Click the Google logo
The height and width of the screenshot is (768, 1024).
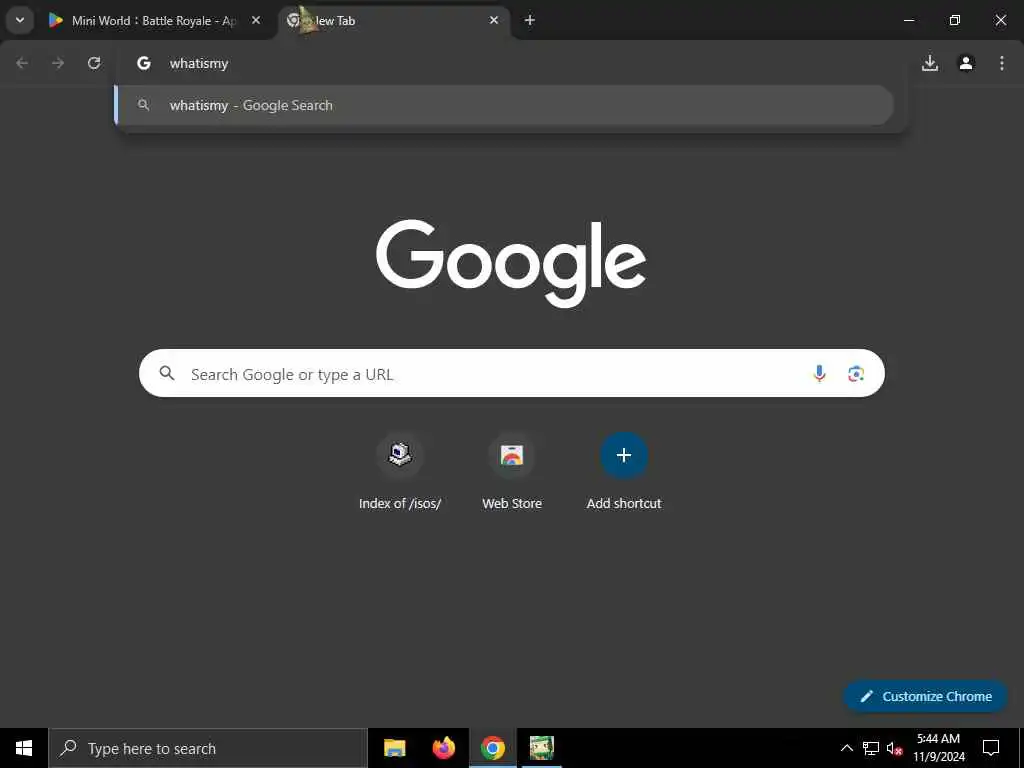511,263
